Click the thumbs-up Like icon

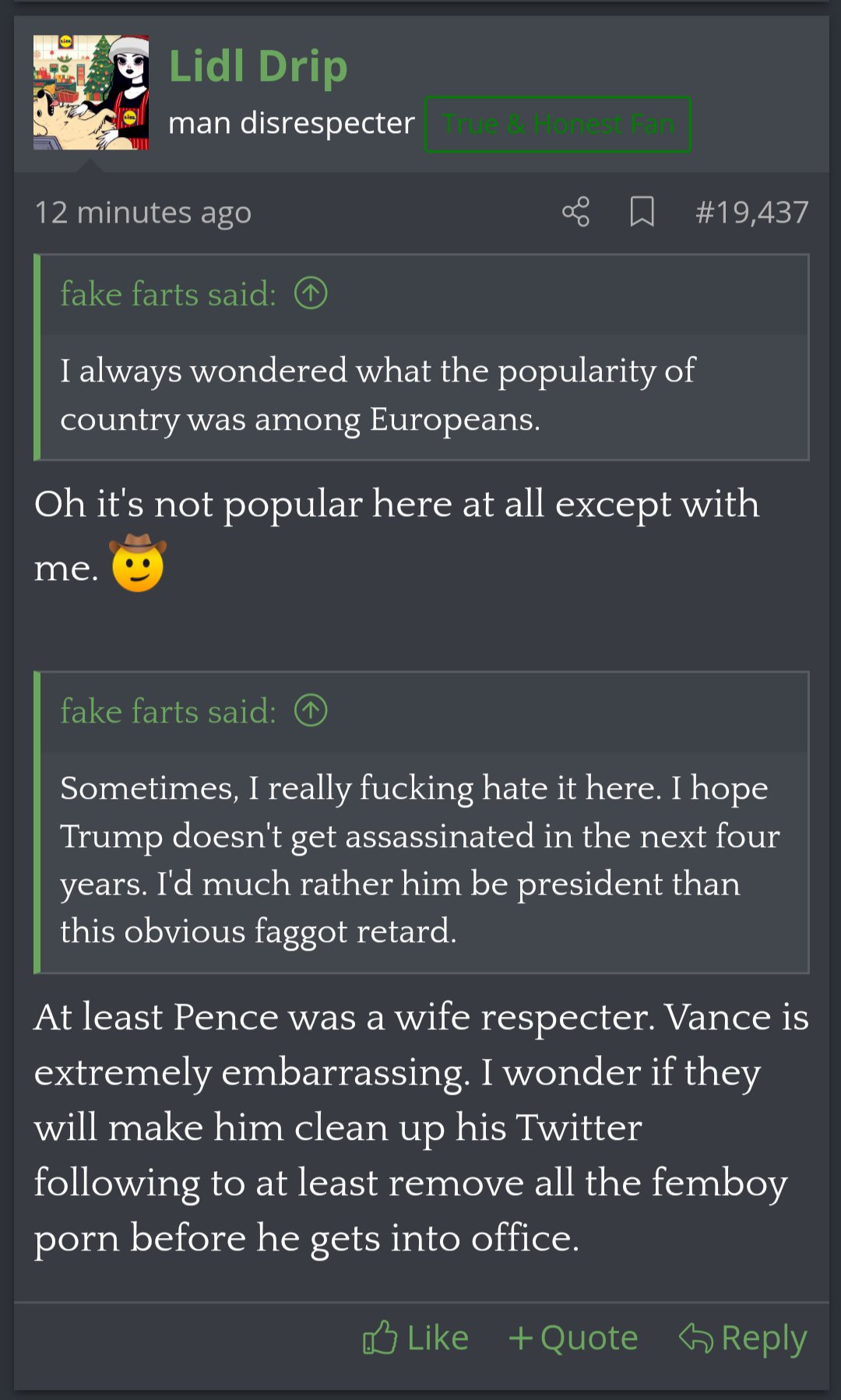(380, 1338)
